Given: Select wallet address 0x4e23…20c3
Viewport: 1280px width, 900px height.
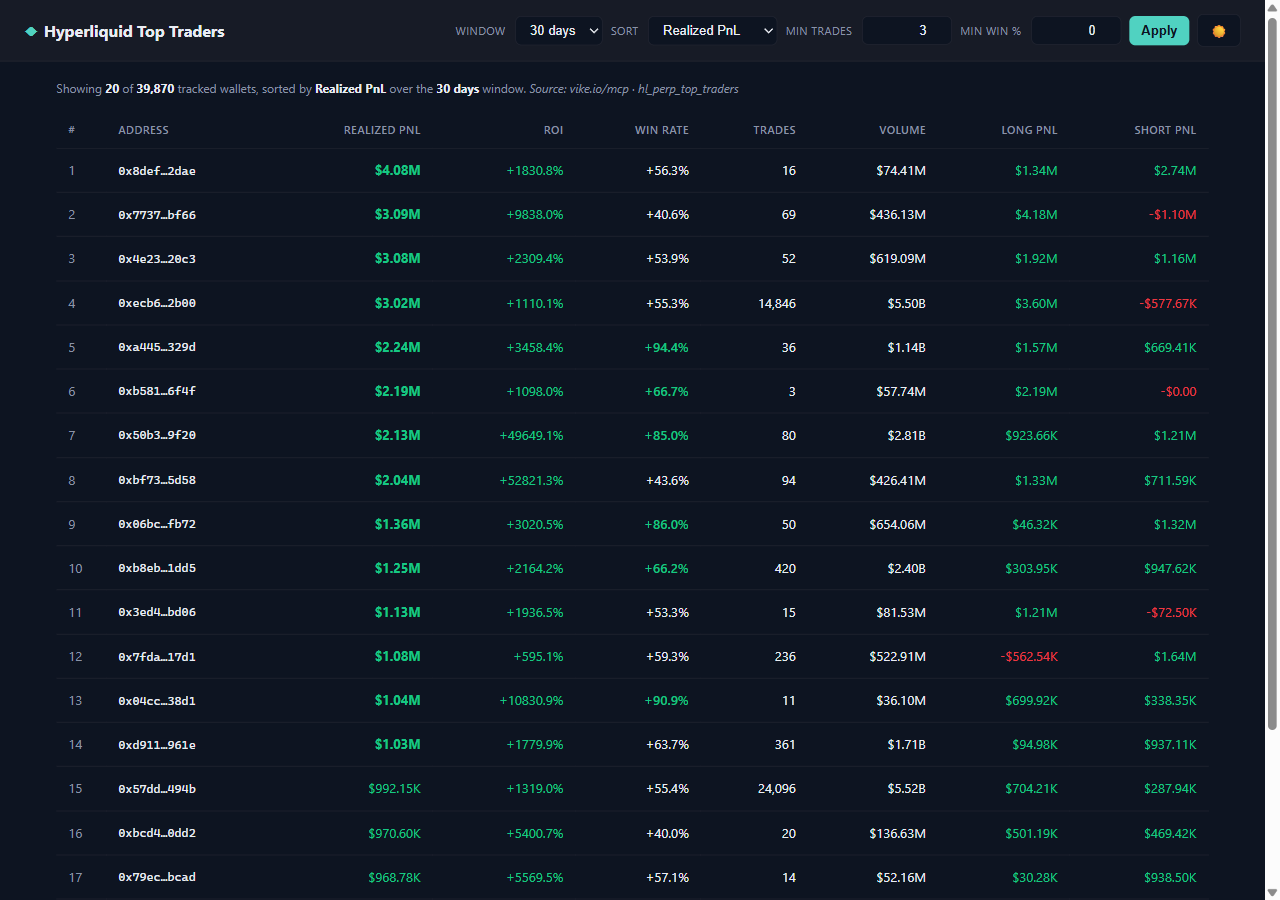Looking at the screenshot, I should pyautogui.click(x=157, y=259).
